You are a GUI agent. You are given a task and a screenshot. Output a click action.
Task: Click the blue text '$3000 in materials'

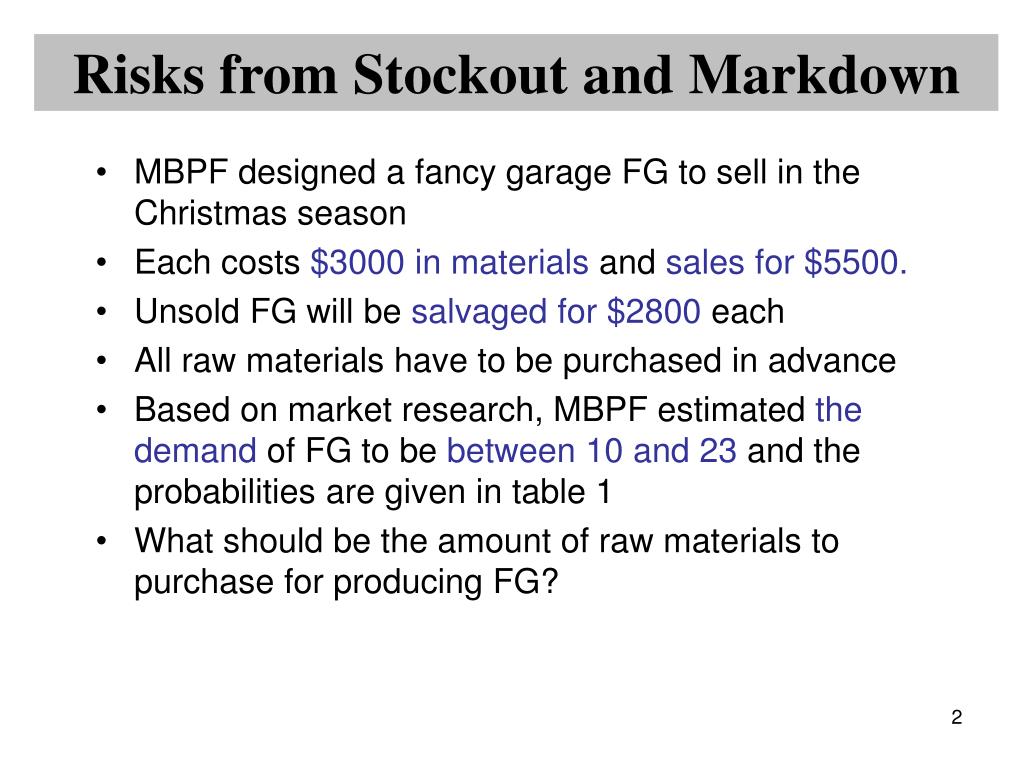tap(449, 263)
